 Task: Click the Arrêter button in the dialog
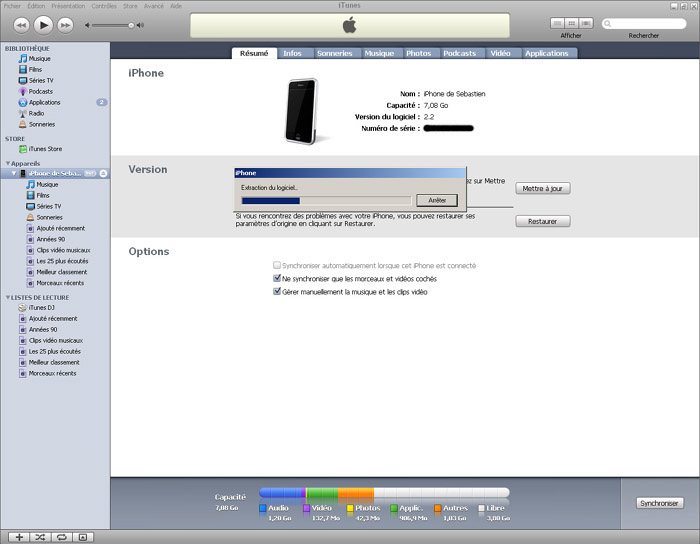pos(436,200)
